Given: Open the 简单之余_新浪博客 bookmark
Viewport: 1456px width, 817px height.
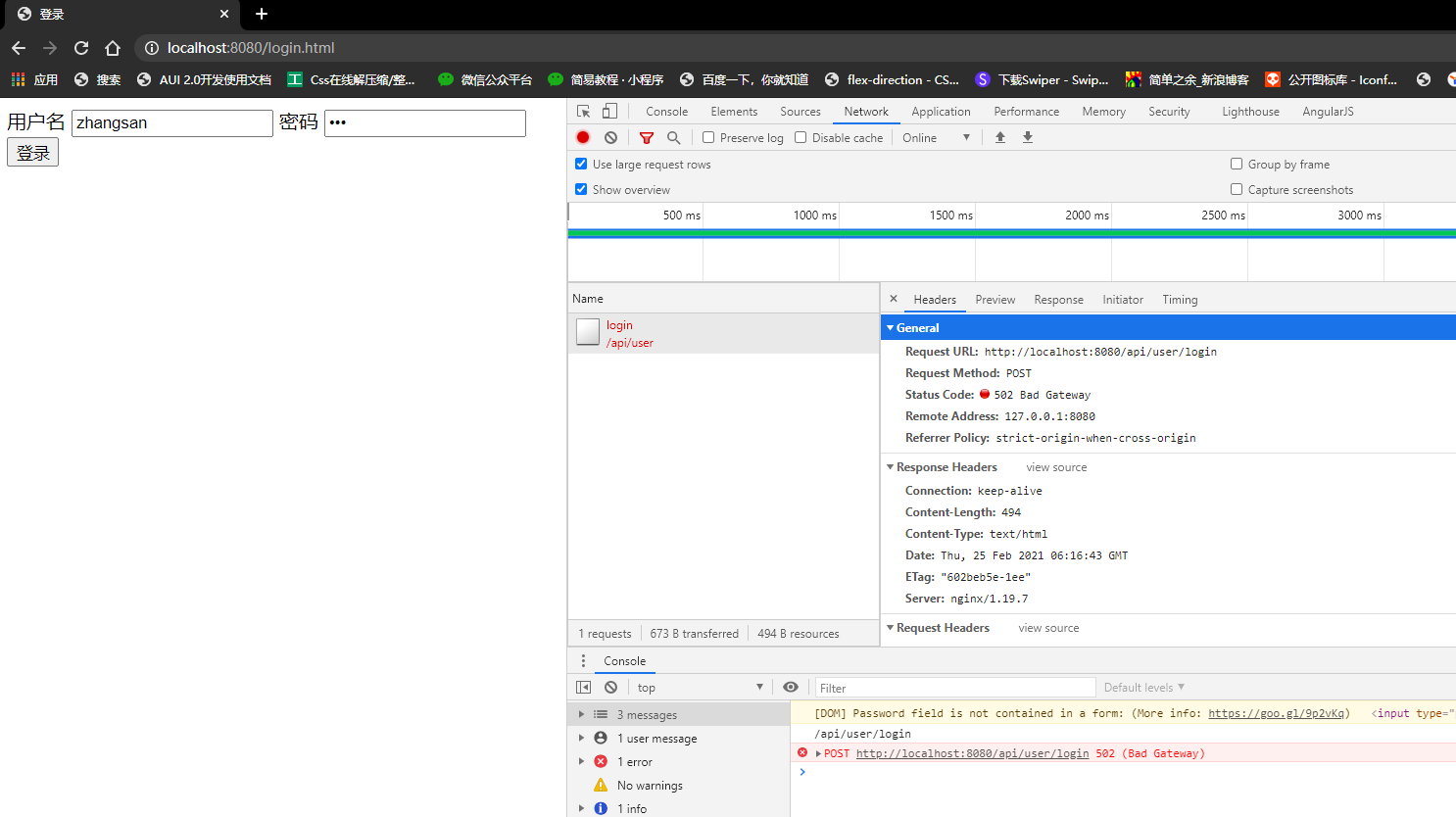Looking at the screenshot, I should [x=1188, y=79].
